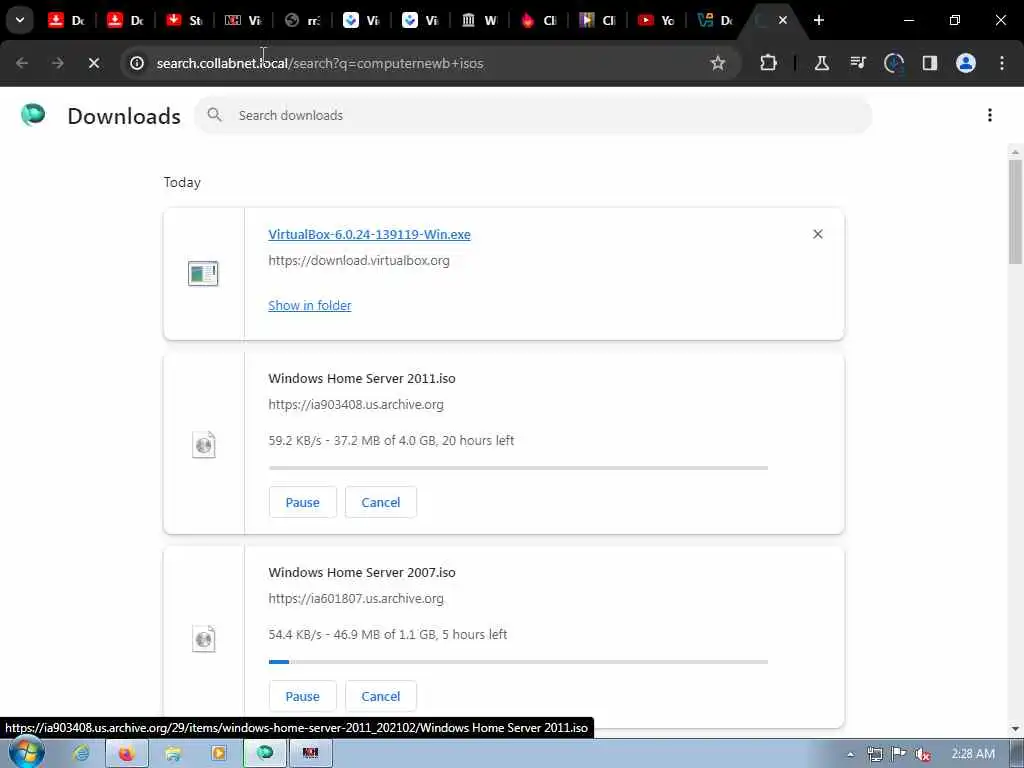Click the ia903408.us.archive.org source URL
Viewport: 1024px width, 768px height.
(x=356, y=405)
